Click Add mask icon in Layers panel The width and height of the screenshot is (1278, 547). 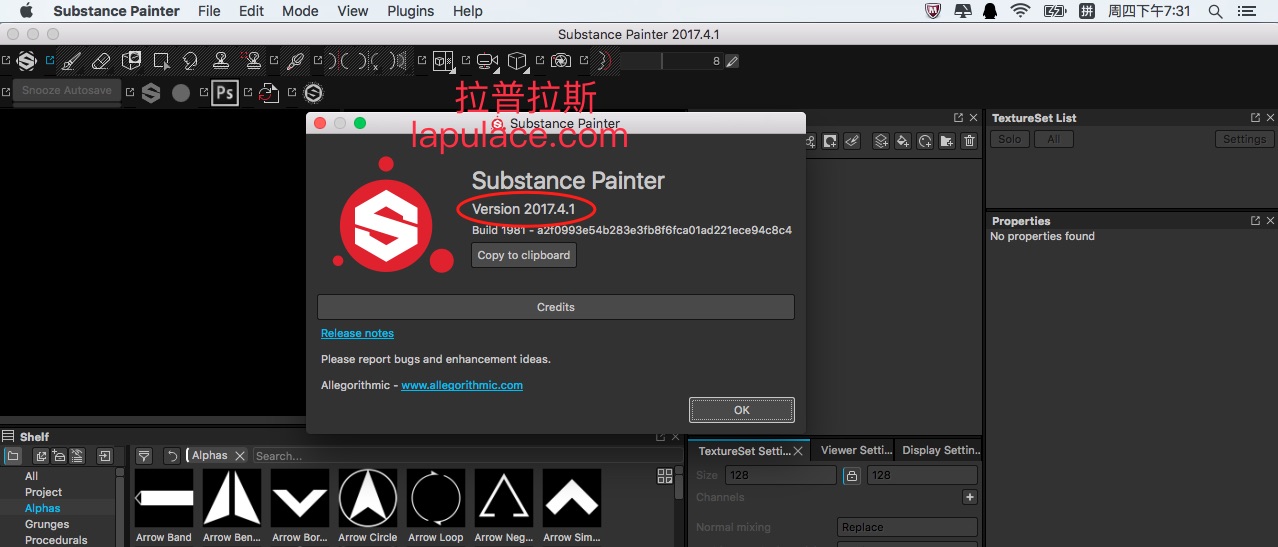click(830, 141)
